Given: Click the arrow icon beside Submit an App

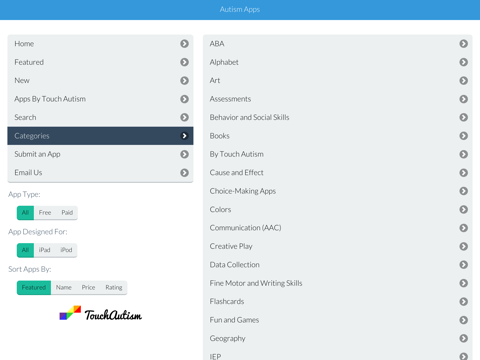Looking at the screenshot, I should pyautogui.click(x=184, y=154).
